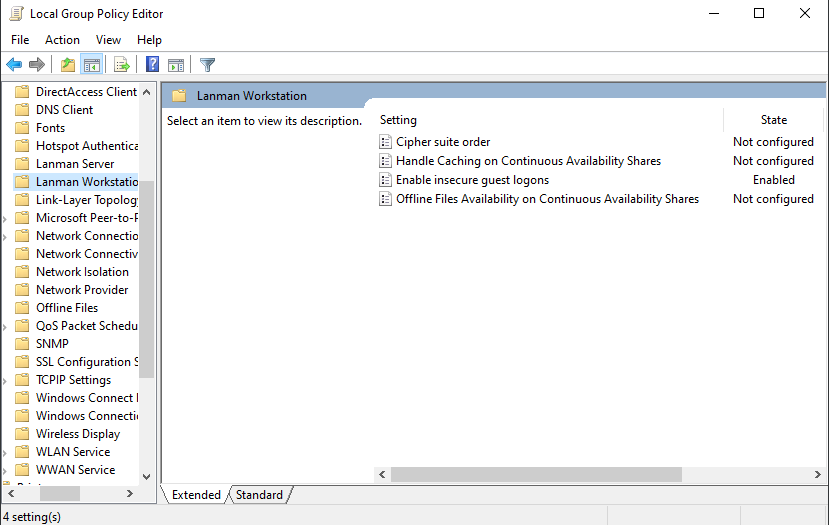Click the Enabled state value
Screen dimensions: 829x525
coord(773,180)
